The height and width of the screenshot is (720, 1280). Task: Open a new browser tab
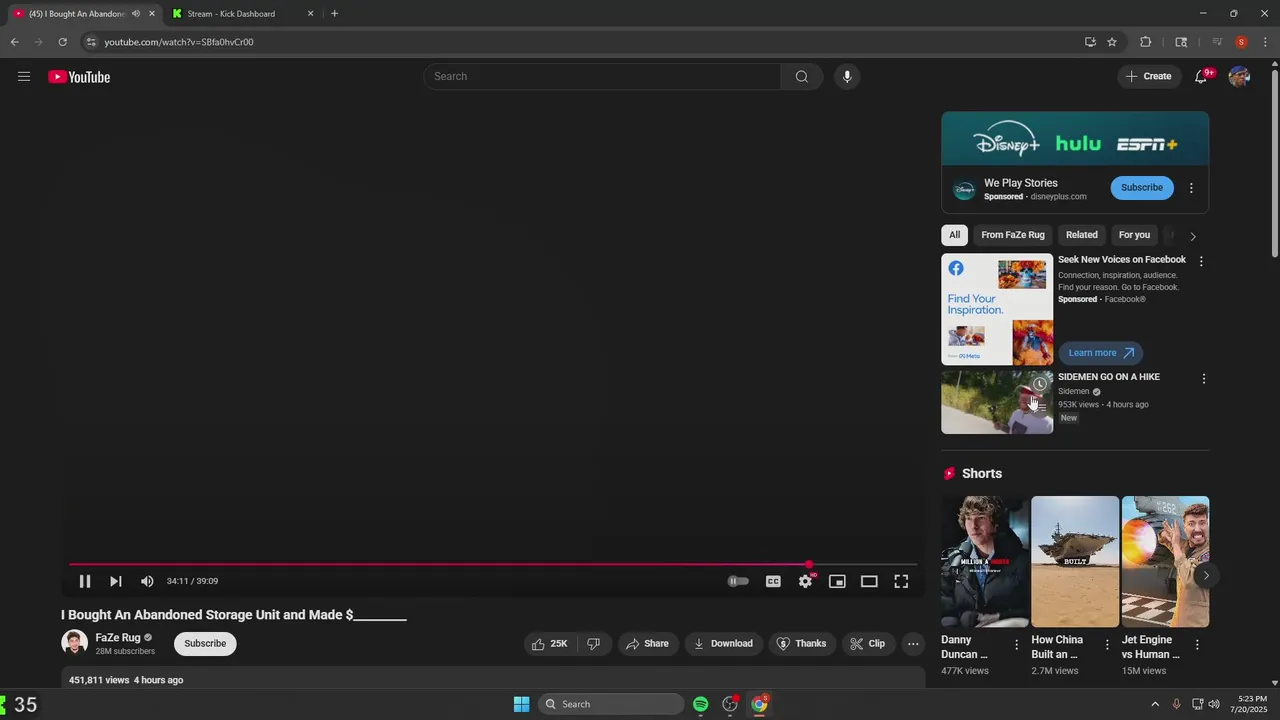point(334,14)
